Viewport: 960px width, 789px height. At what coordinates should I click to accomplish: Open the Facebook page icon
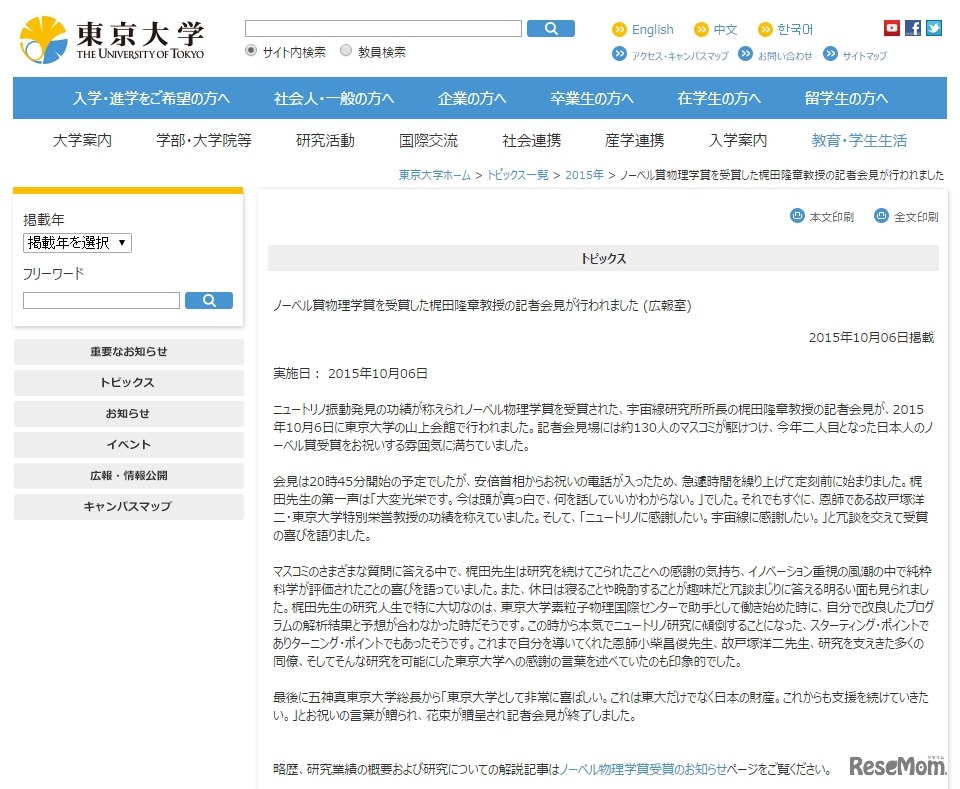(x=913, y=28)
